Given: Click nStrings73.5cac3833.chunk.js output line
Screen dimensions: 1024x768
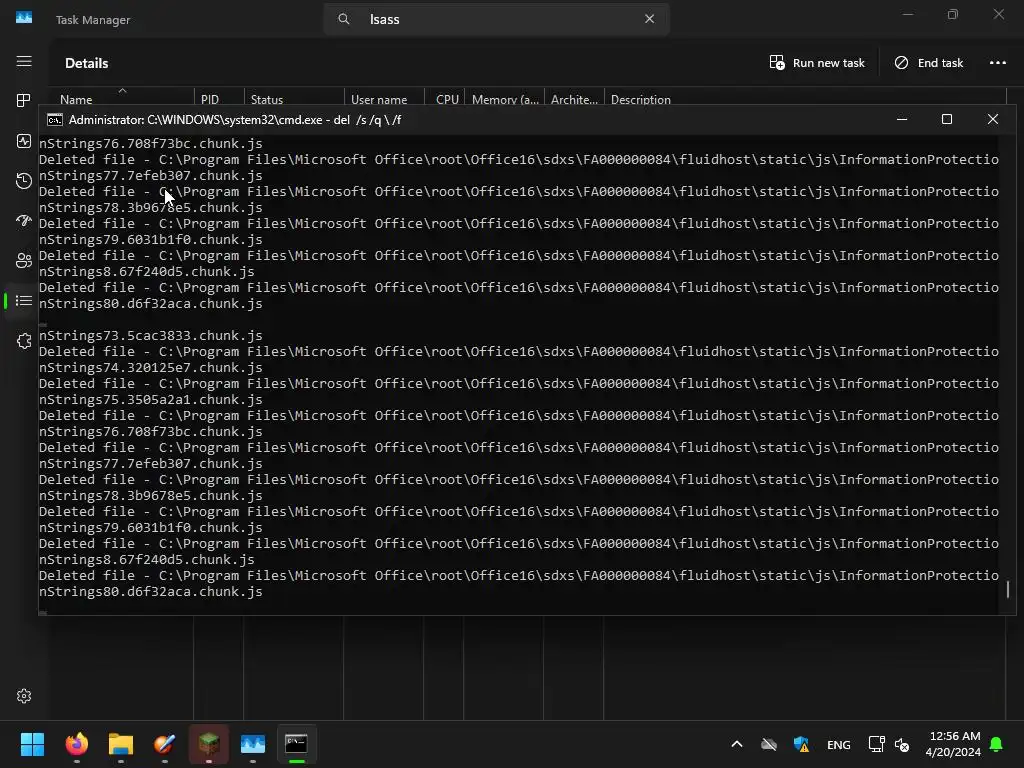Looking at the screenshot, I should coord(151,336).
